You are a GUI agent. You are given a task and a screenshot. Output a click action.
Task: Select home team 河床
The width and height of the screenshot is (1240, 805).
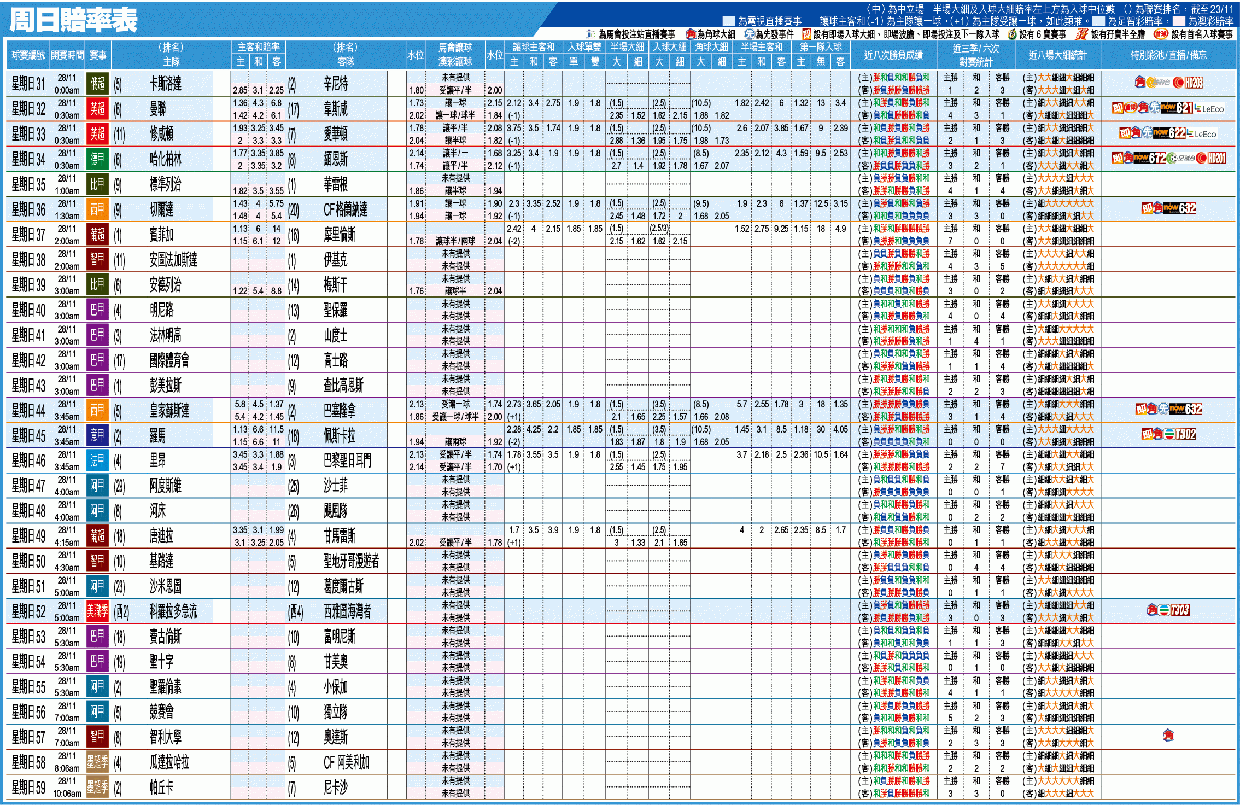pyautogui.click(x=159, y=510)
